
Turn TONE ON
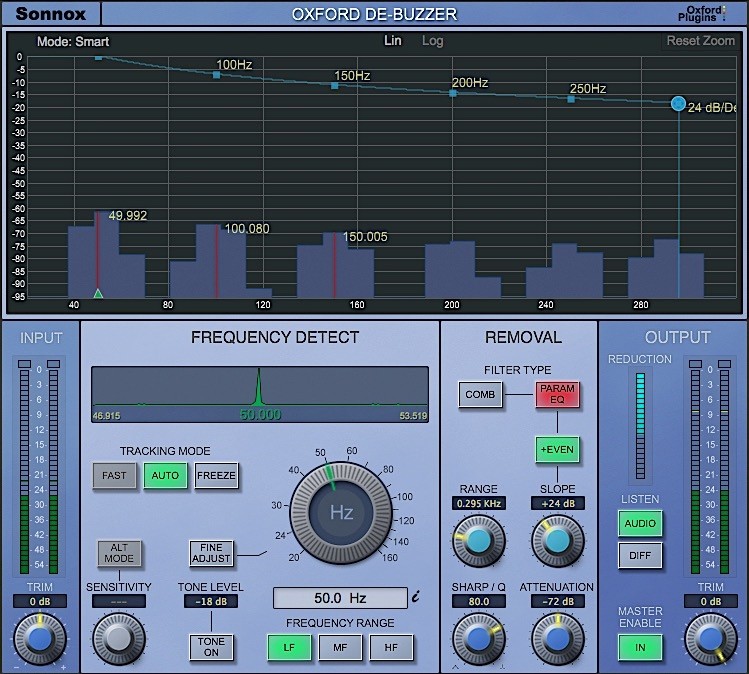[x=211, y=647]
